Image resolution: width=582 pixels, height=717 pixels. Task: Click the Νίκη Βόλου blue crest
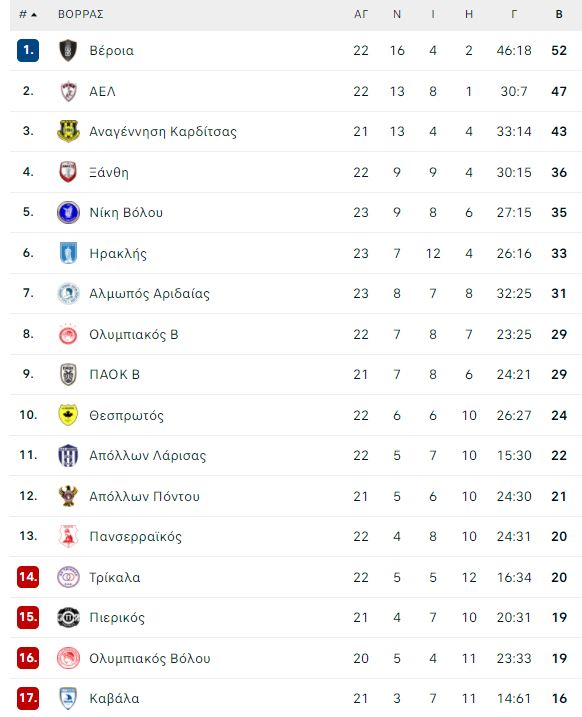[x=68, y=212]
